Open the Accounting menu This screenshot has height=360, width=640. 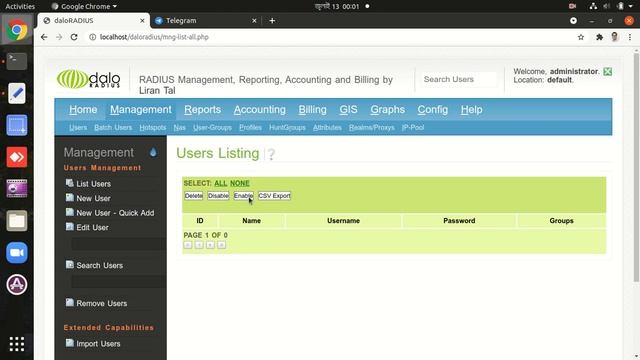(x=260, y=109)
